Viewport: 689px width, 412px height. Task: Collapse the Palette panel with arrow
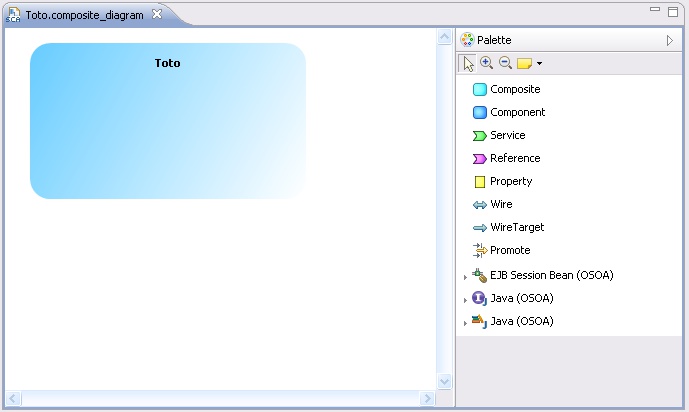coord(670,40)
